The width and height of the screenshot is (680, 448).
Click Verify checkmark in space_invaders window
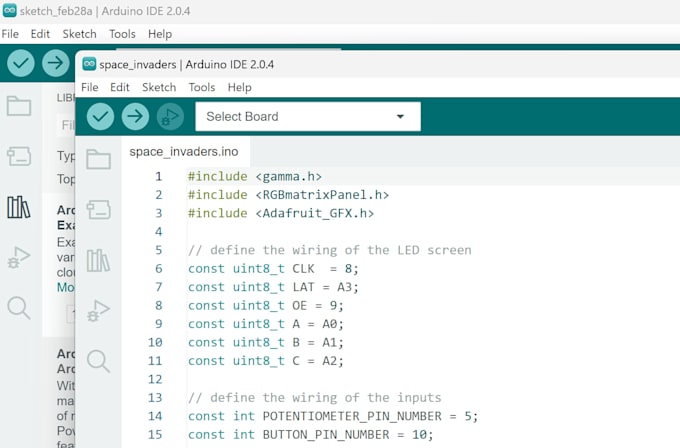click(100, 116)
